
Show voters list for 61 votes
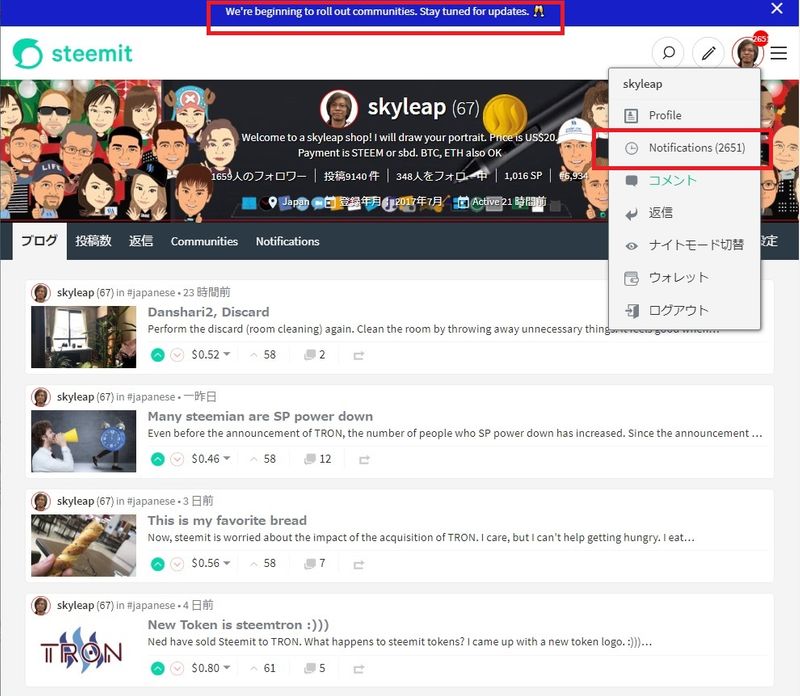click(x=262, y=668)
